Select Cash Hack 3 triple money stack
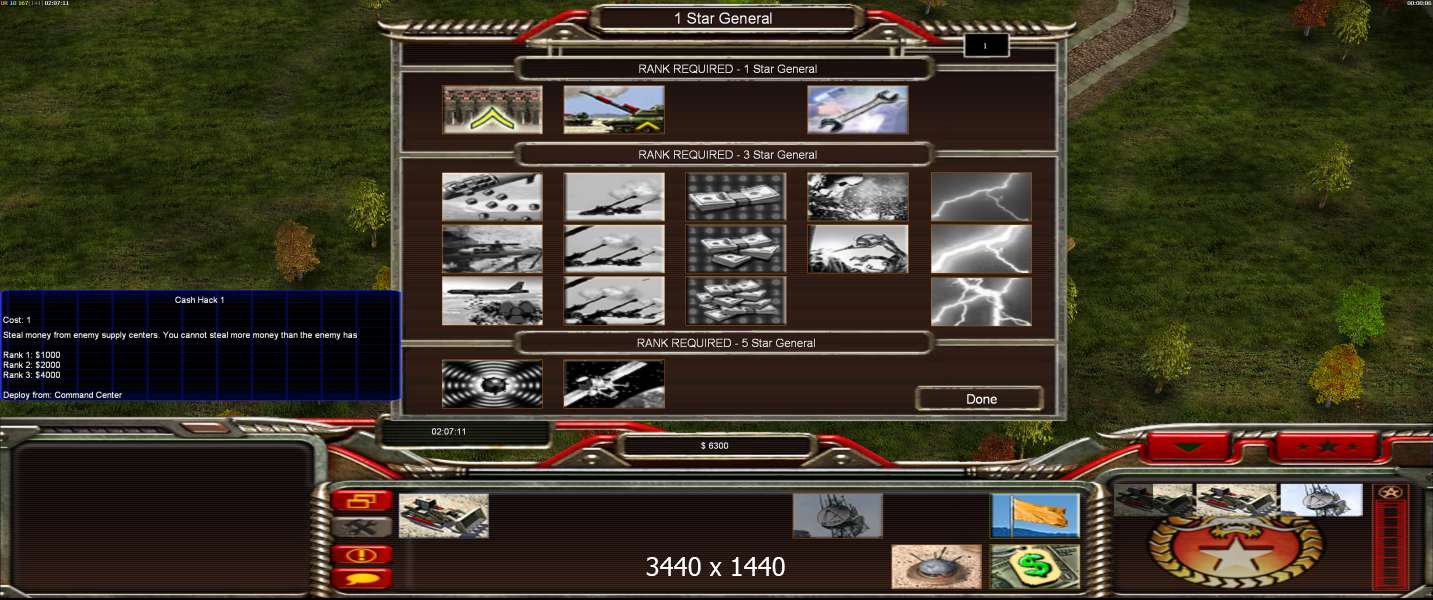This screenshot has width=1433, height=600. (x=736, y=301)
